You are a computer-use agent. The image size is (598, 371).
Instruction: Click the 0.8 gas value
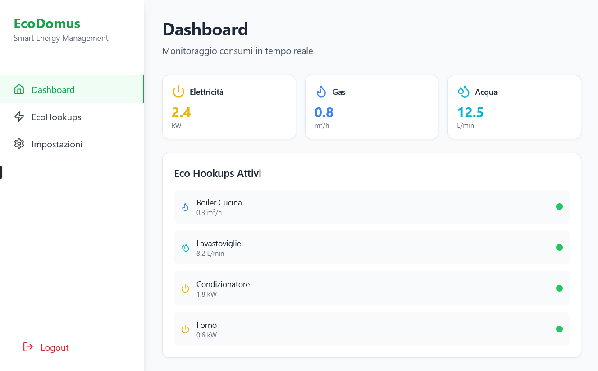pyautogui.click(x=324, y=112)
